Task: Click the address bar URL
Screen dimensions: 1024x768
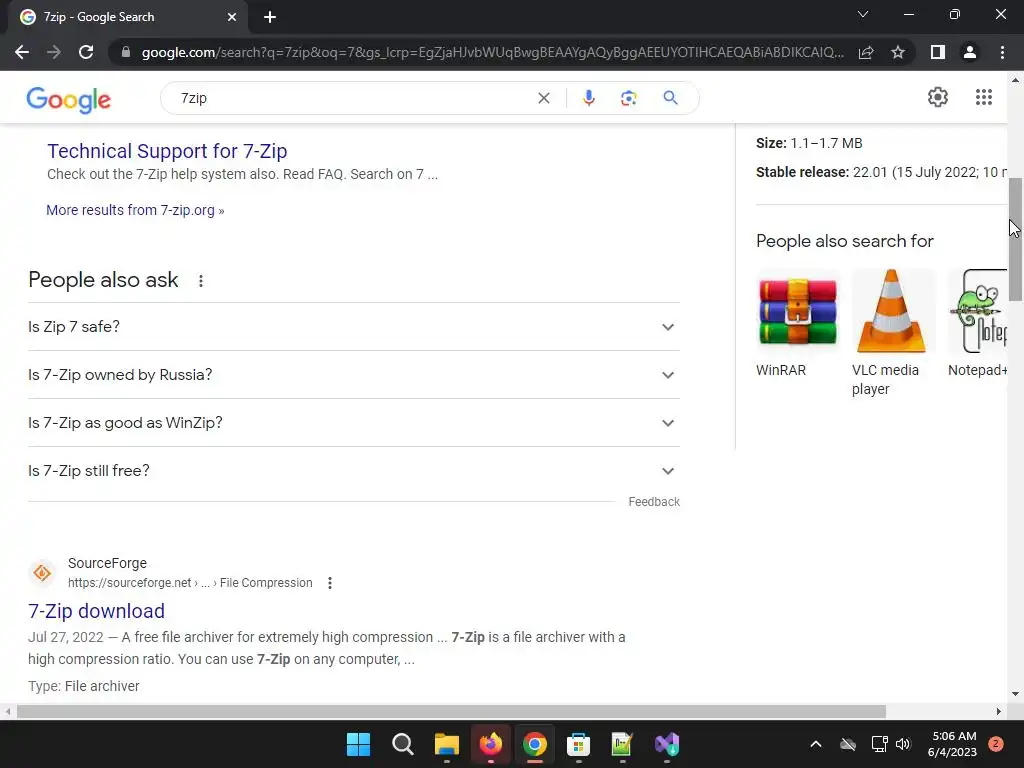Action: click(x=492, y=52)
